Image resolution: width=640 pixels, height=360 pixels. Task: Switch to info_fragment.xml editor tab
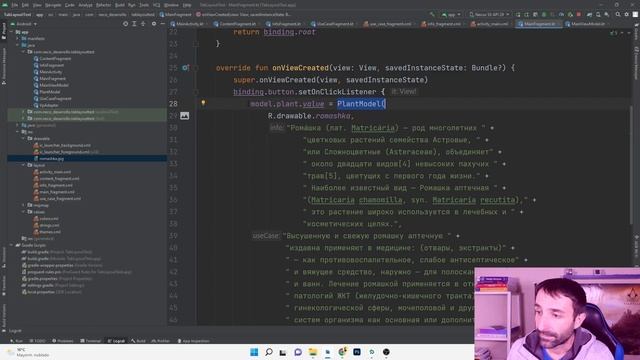pos(442,24)
